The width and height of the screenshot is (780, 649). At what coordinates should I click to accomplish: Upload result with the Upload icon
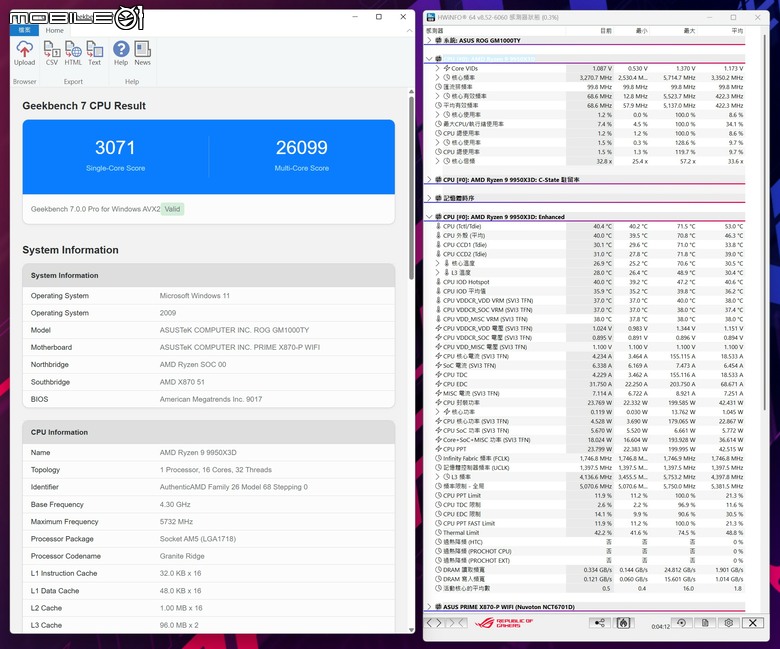[24, 53]
